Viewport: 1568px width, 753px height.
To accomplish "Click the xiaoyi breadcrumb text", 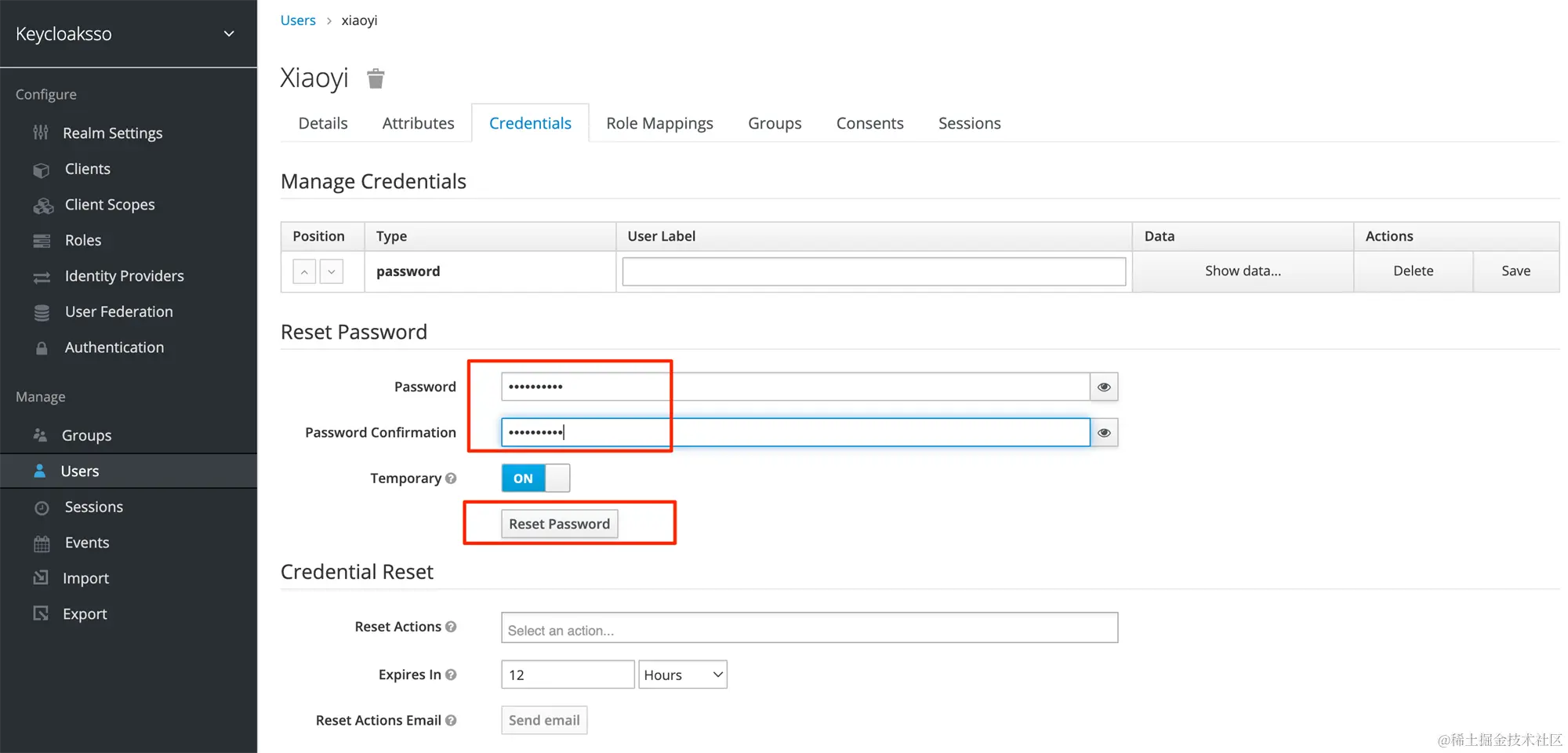I will (x=359, y=20).
